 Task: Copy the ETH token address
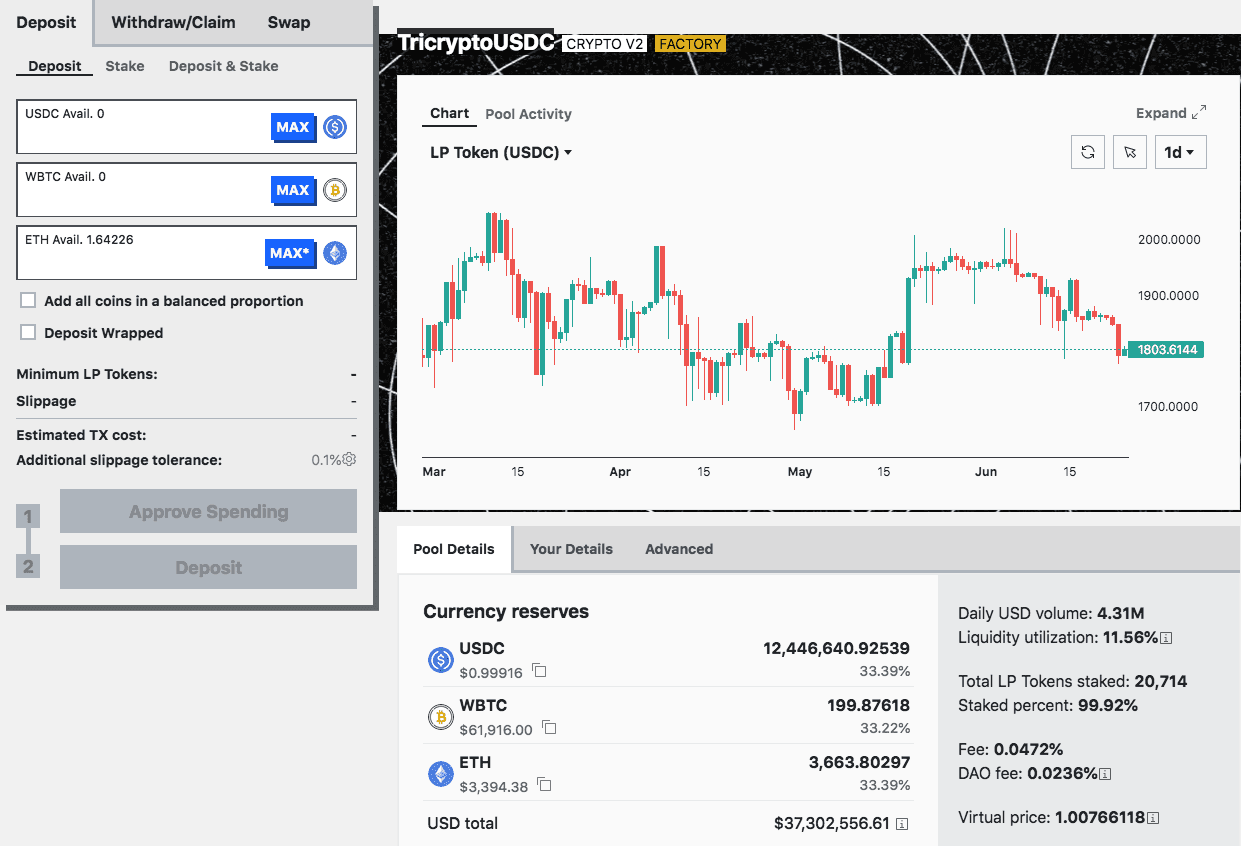pos(544,786)
